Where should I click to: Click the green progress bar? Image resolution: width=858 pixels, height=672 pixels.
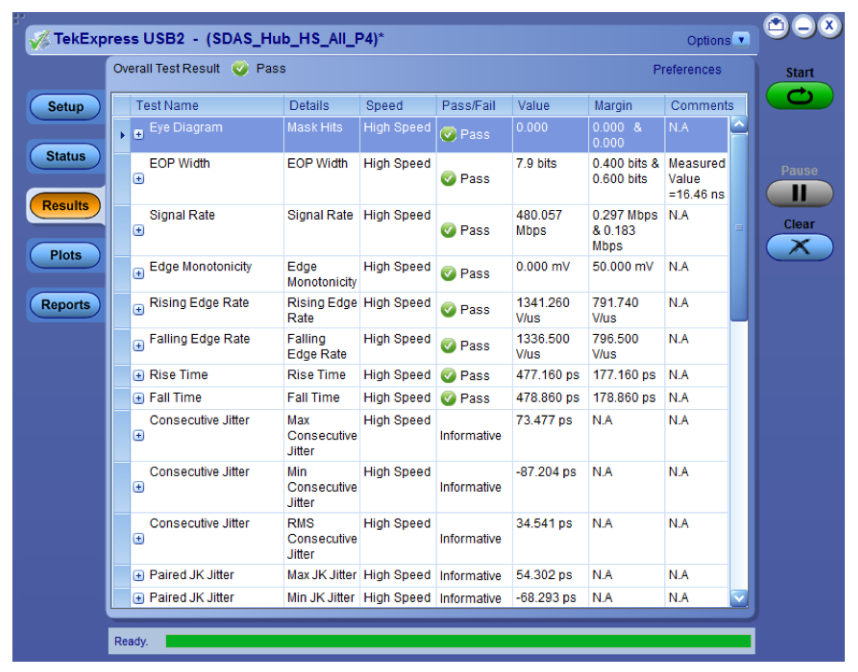click(x=458, y=641)
